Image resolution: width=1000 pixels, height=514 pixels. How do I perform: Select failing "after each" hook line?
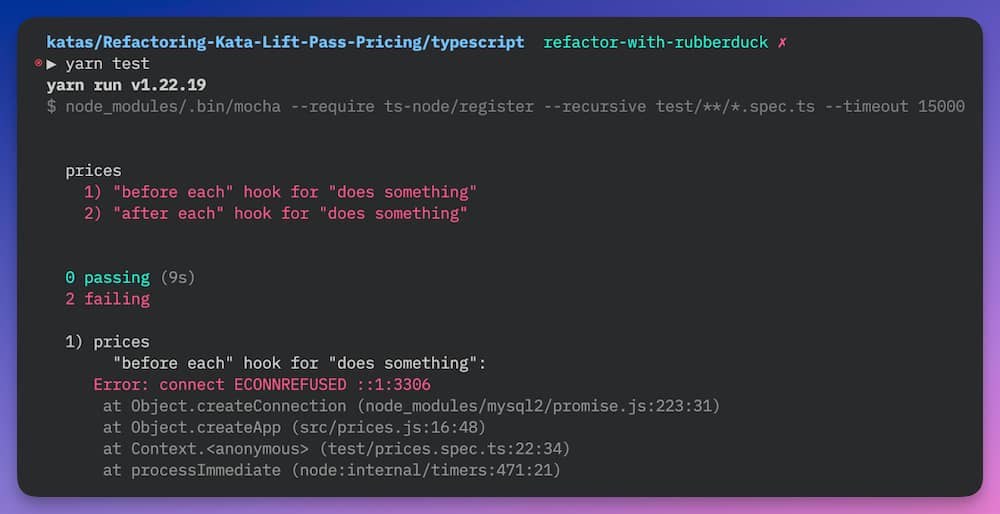click(276, 214)
